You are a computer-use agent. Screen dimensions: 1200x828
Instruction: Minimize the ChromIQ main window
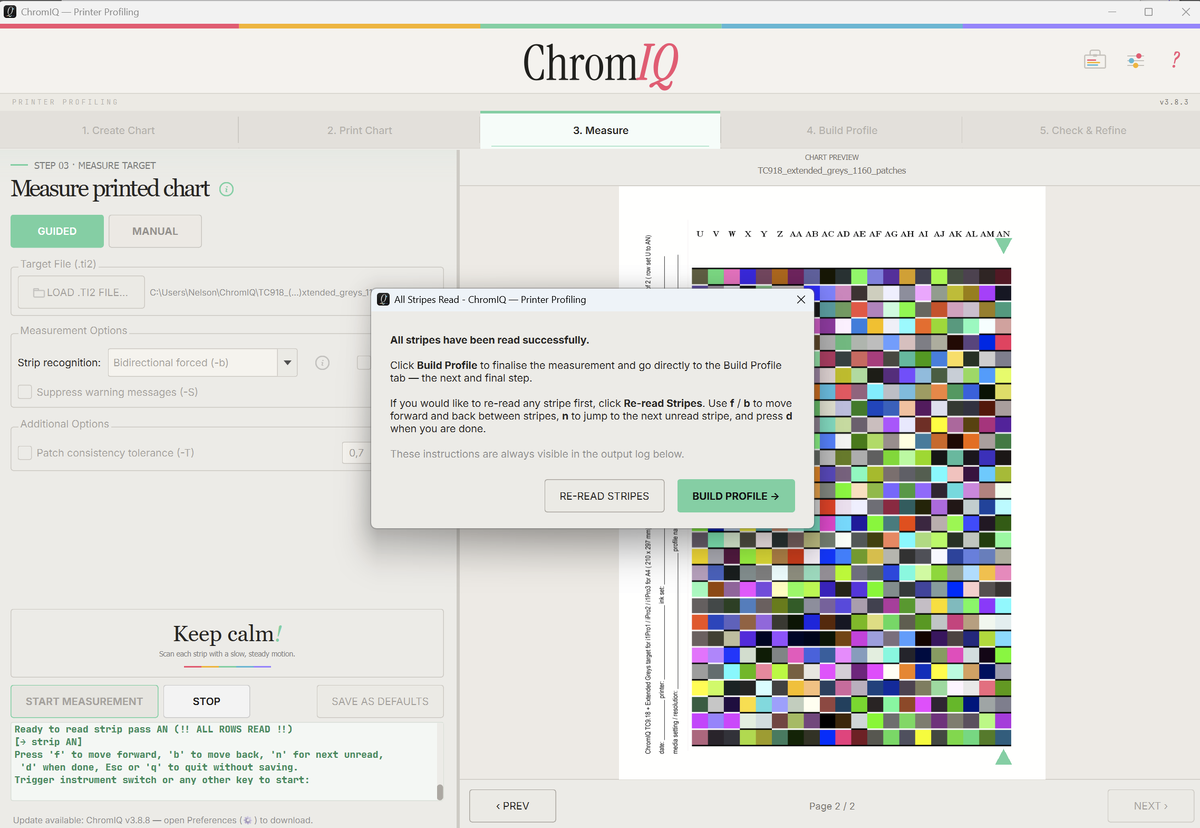(x=1113, y=12)
